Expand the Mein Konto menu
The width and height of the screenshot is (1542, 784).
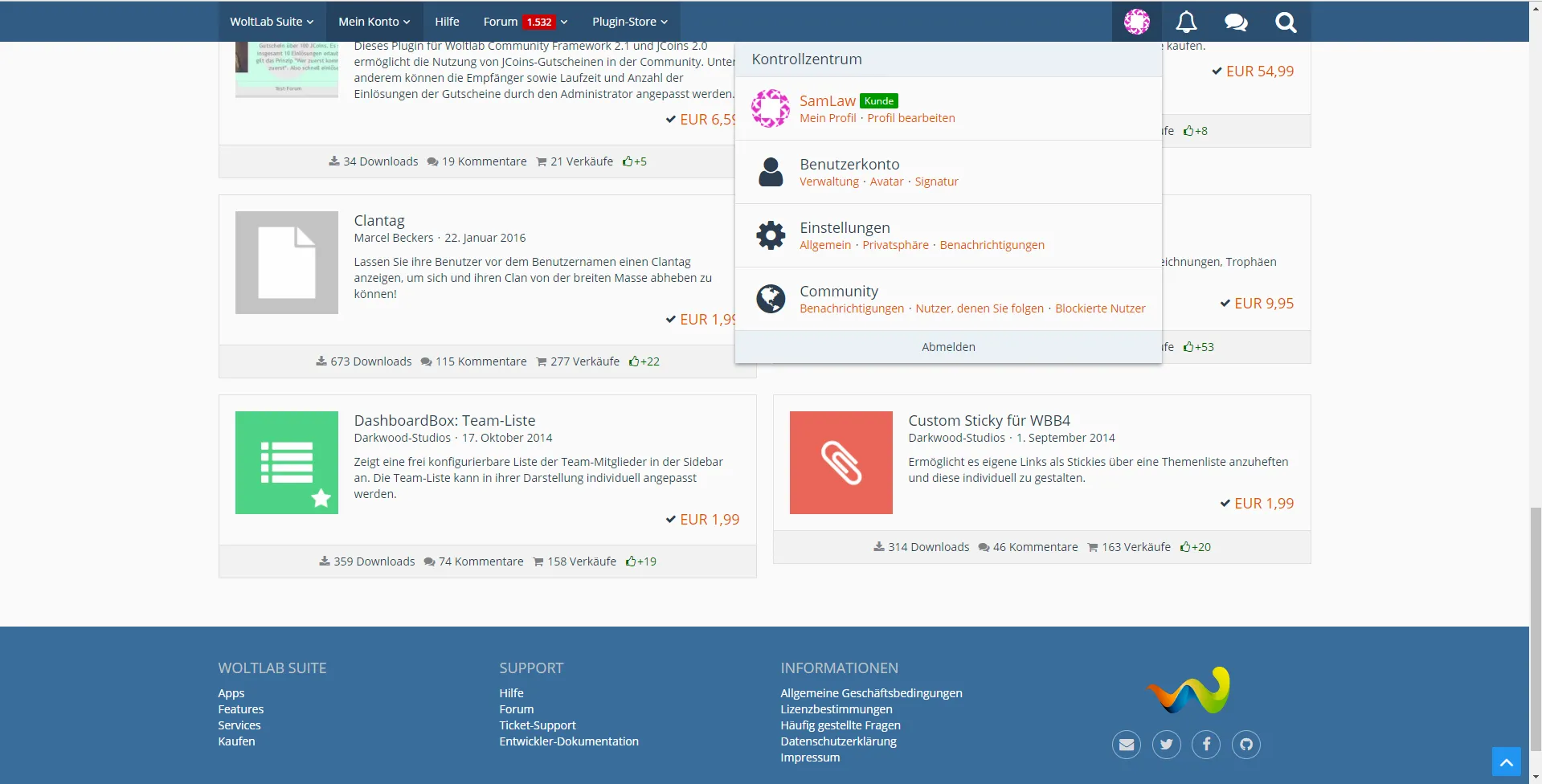[374, 22]
